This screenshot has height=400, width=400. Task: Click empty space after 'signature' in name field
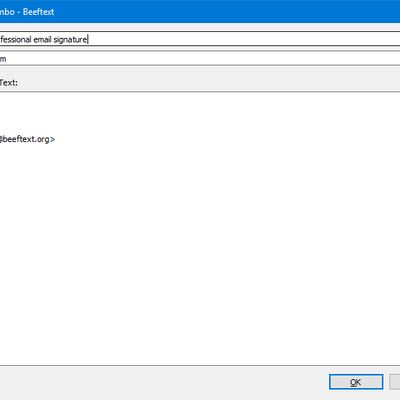coord(243,39)
